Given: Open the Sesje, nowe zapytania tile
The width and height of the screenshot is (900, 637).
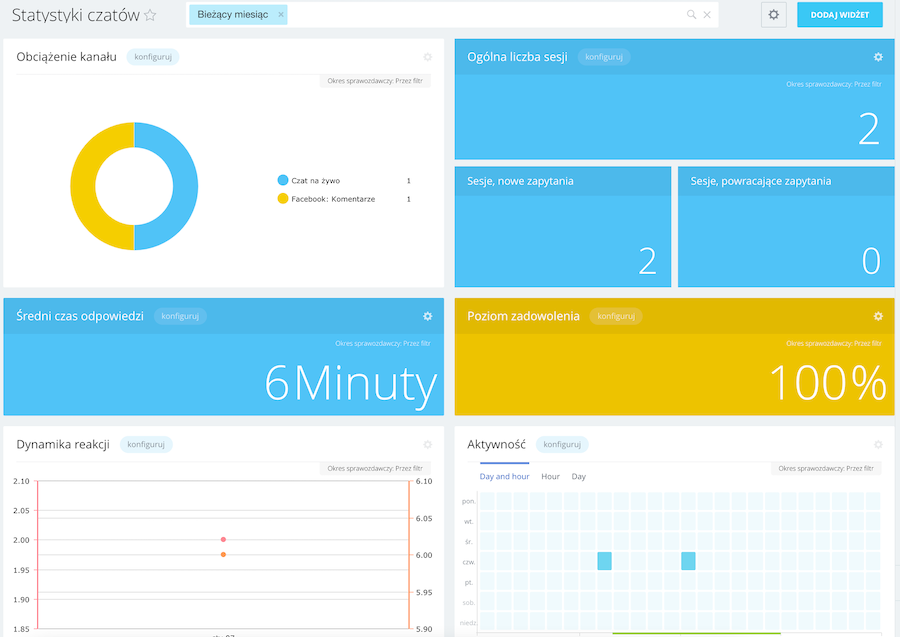Looking at the screenshot, I should point(562,227).
